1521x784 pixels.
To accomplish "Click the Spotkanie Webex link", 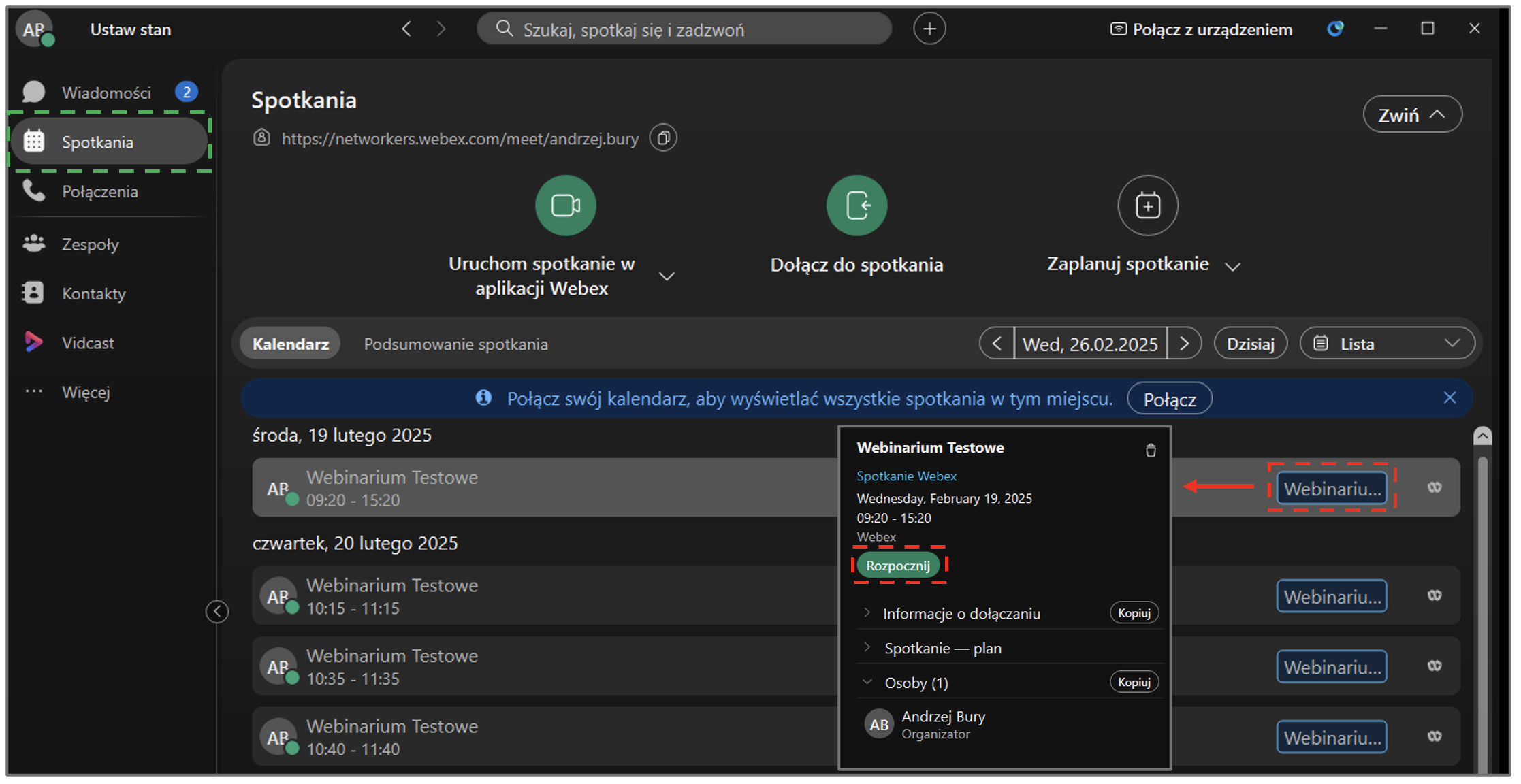I will 906,476.
